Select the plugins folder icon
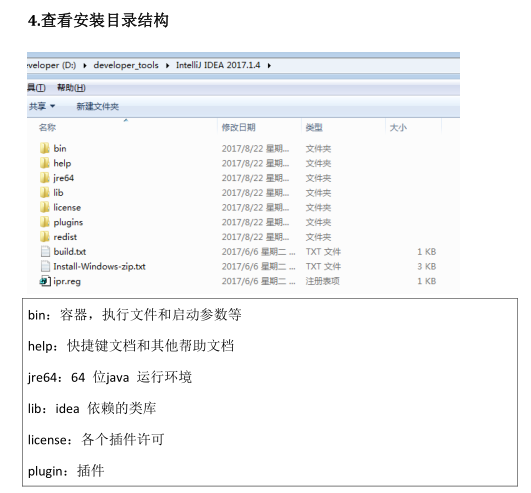The height and width of the screenshot is (493, 531). coord(45,222)
